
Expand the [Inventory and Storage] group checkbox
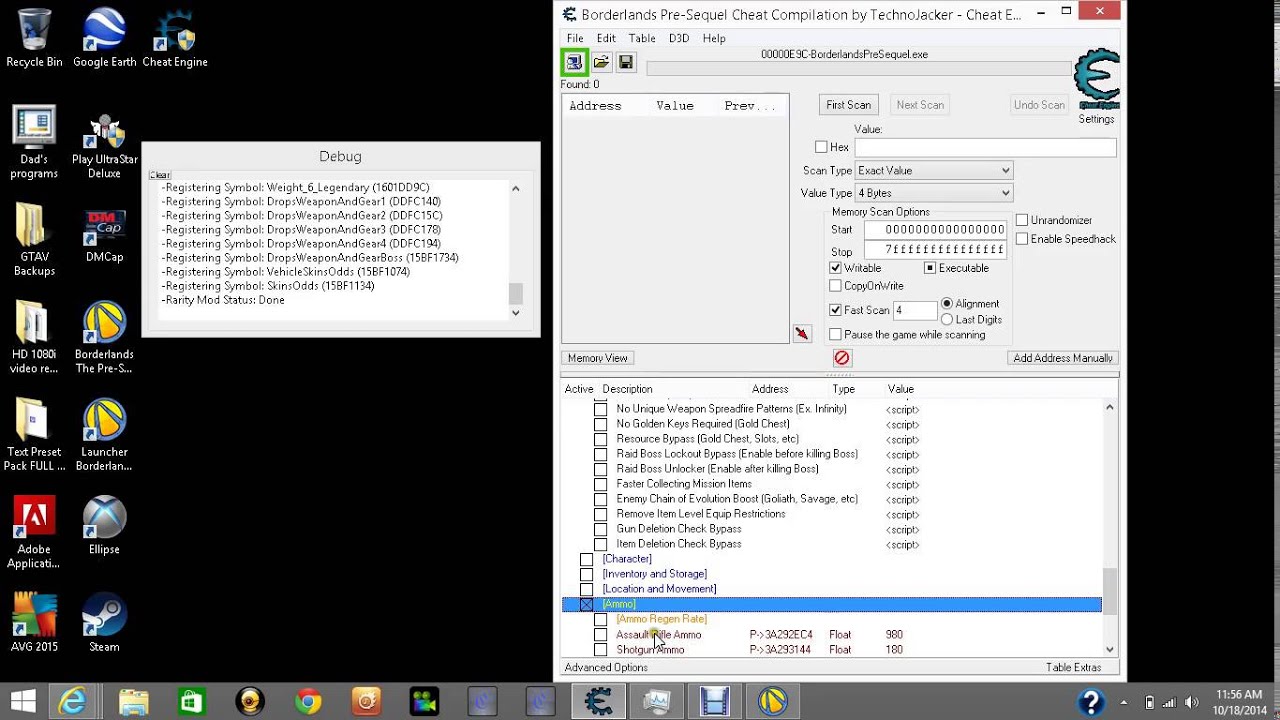tap(587, 574)
